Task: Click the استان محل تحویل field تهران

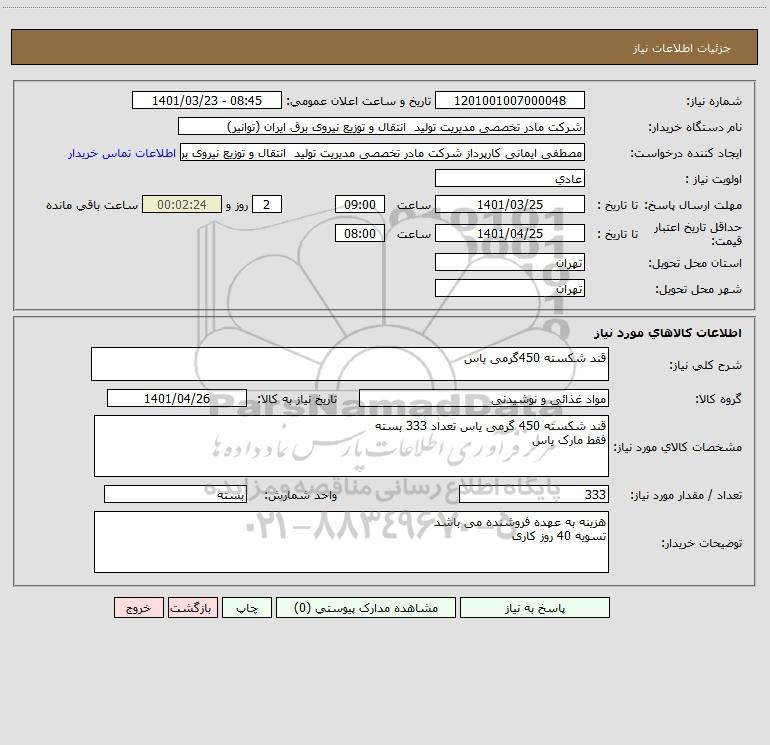Action: (x=510, y=262)
